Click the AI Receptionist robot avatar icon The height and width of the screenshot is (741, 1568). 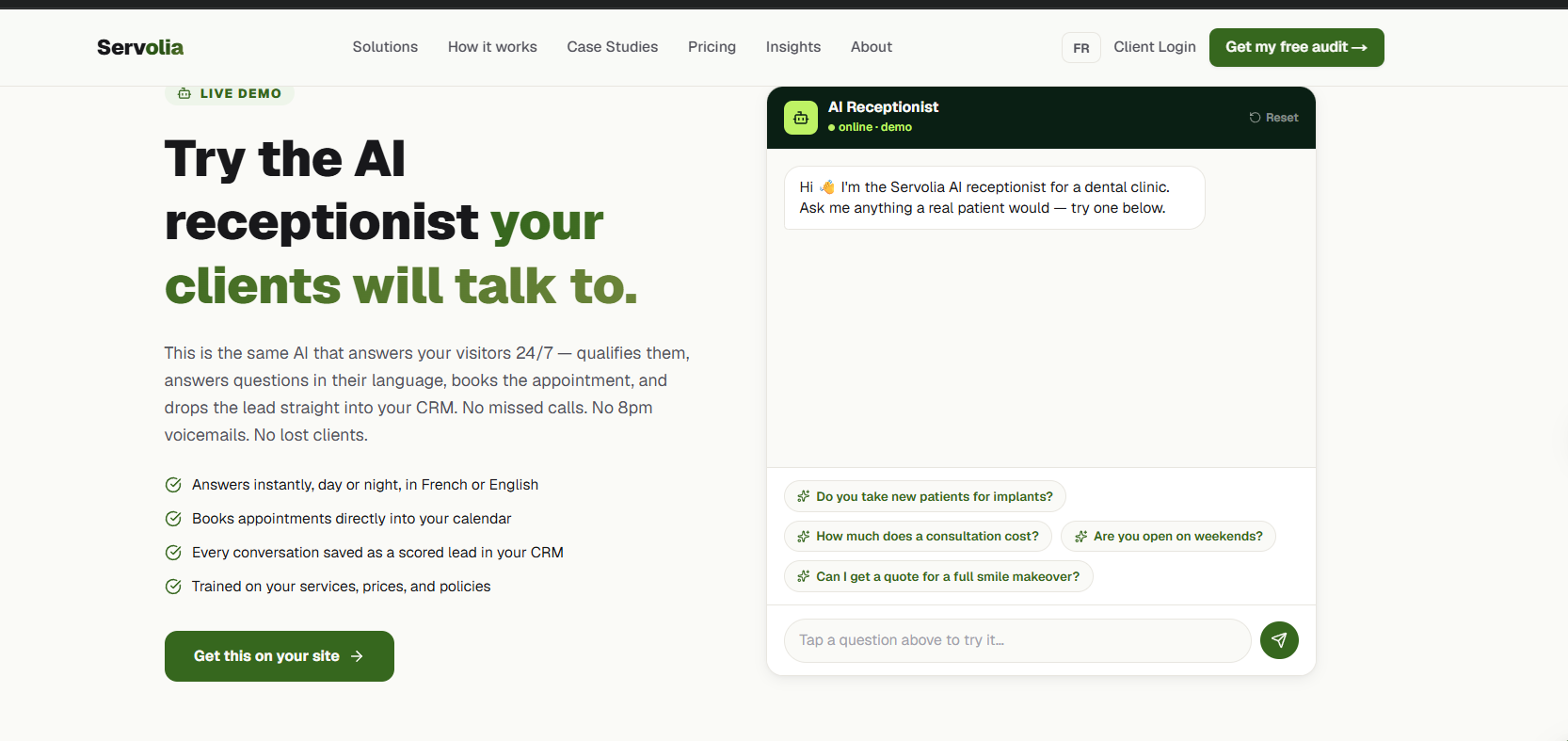click(801, 118)
